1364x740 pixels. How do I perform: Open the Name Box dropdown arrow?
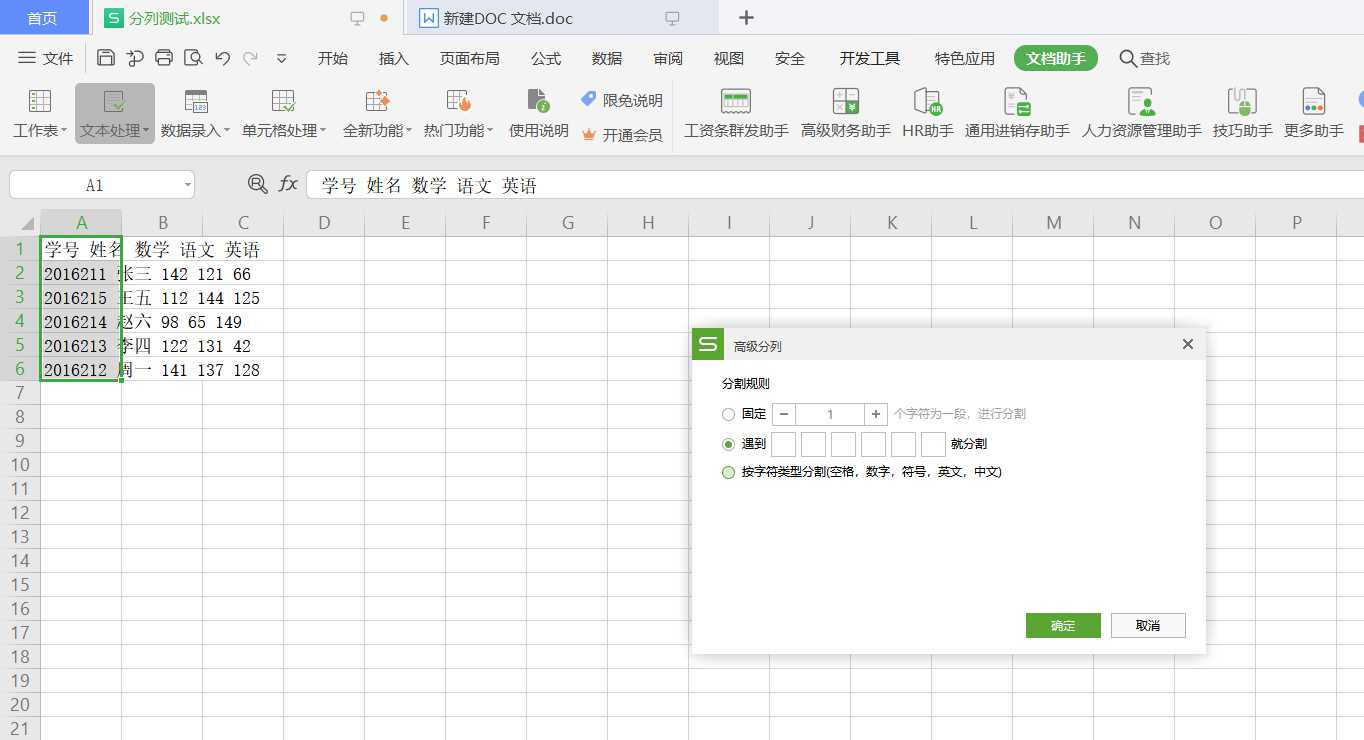(187, 185)
